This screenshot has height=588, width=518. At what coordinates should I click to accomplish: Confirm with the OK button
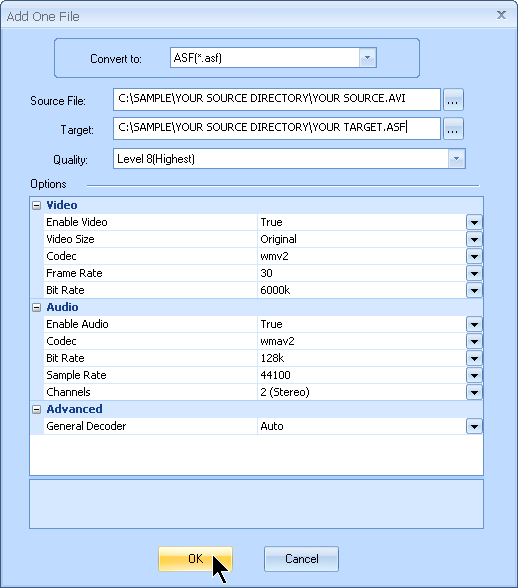click(x=195, y=559)
